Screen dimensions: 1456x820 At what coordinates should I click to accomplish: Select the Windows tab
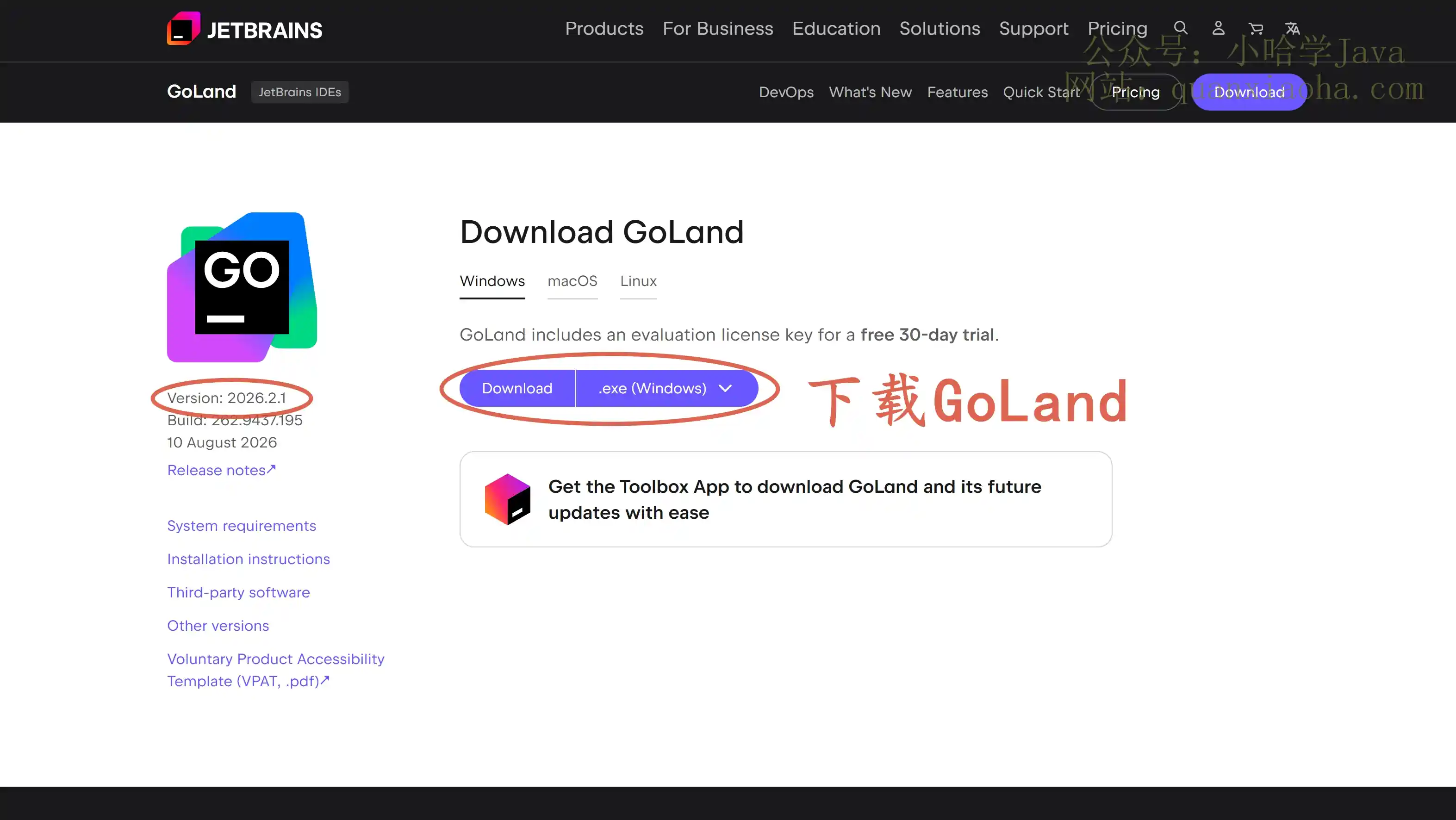pos(492,281)
